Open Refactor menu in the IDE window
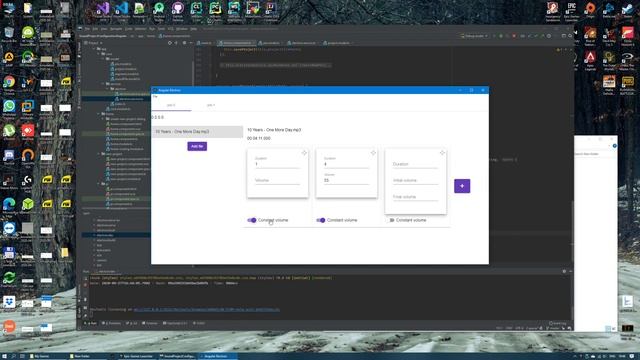Screen dimensions: 640x360 coord(140,29)
